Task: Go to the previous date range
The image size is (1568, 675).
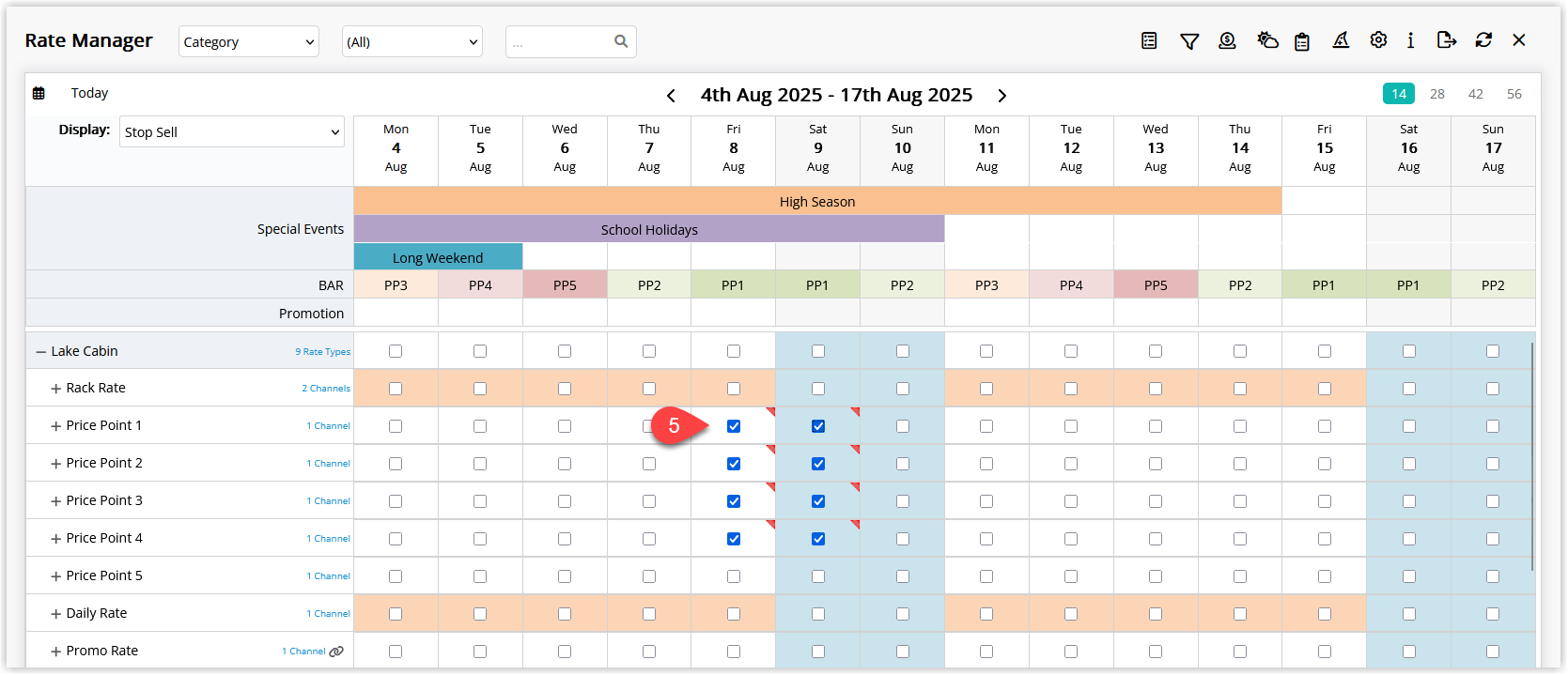Action: 671,96
